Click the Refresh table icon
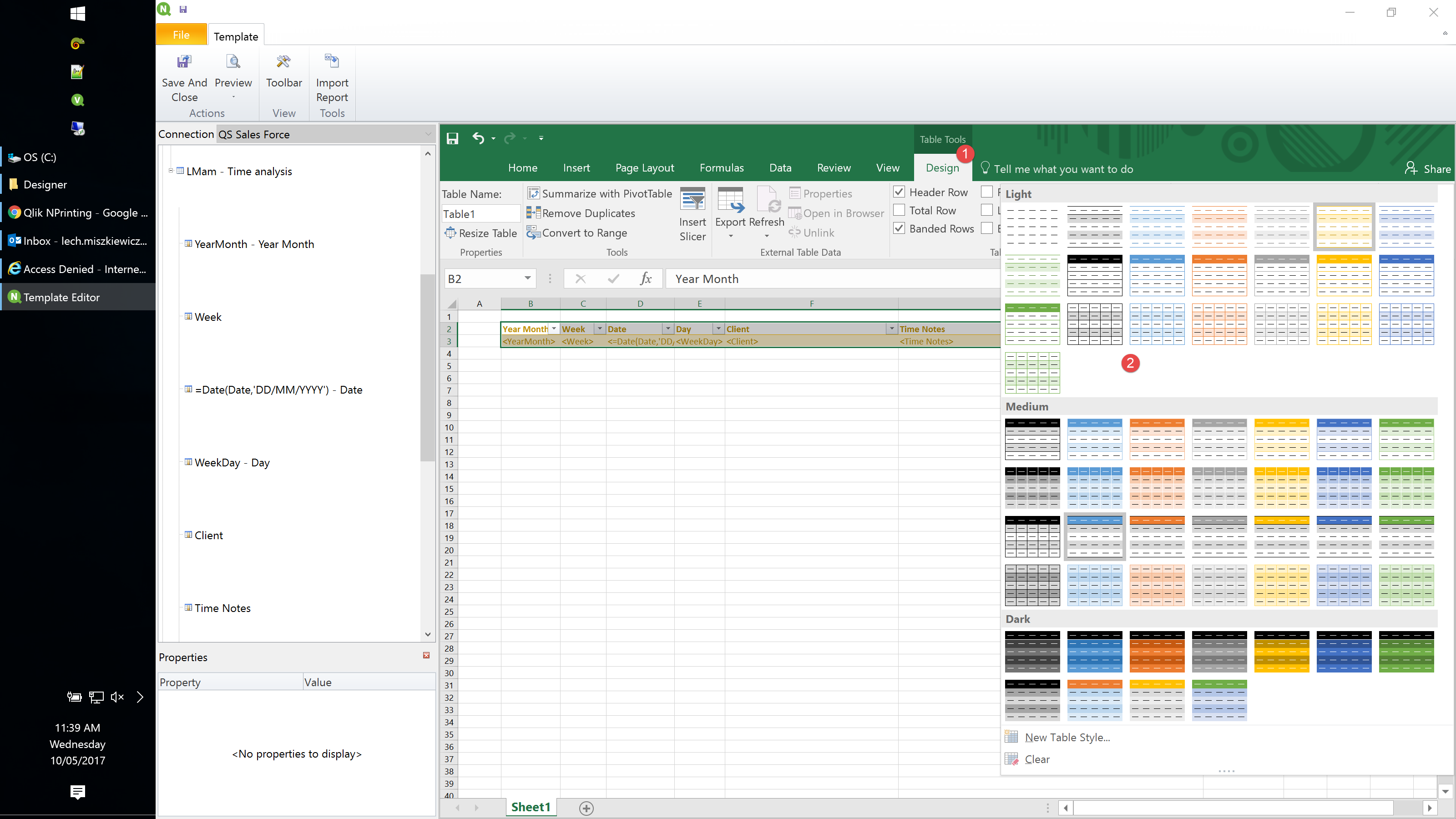 pos(768,200)
